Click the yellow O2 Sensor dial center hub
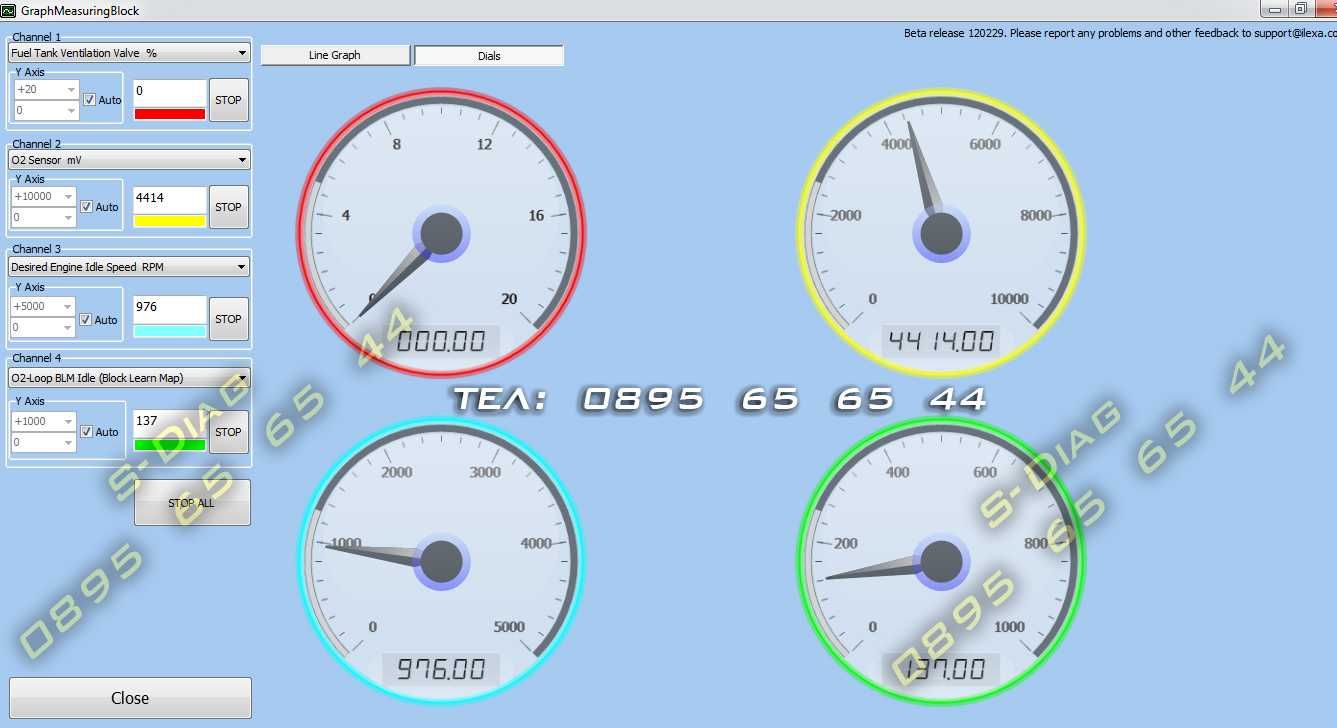Image resolution: width=1337 pixels, height=728 pixels. point(940,234)
